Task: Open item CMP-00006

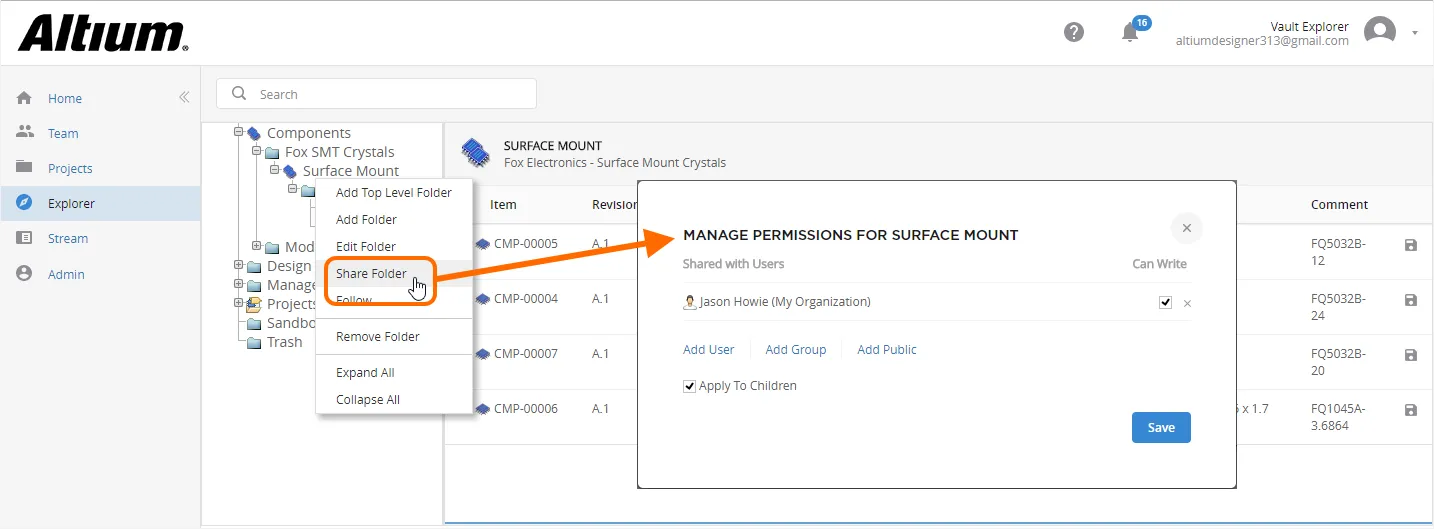Action: pos(525,408)
